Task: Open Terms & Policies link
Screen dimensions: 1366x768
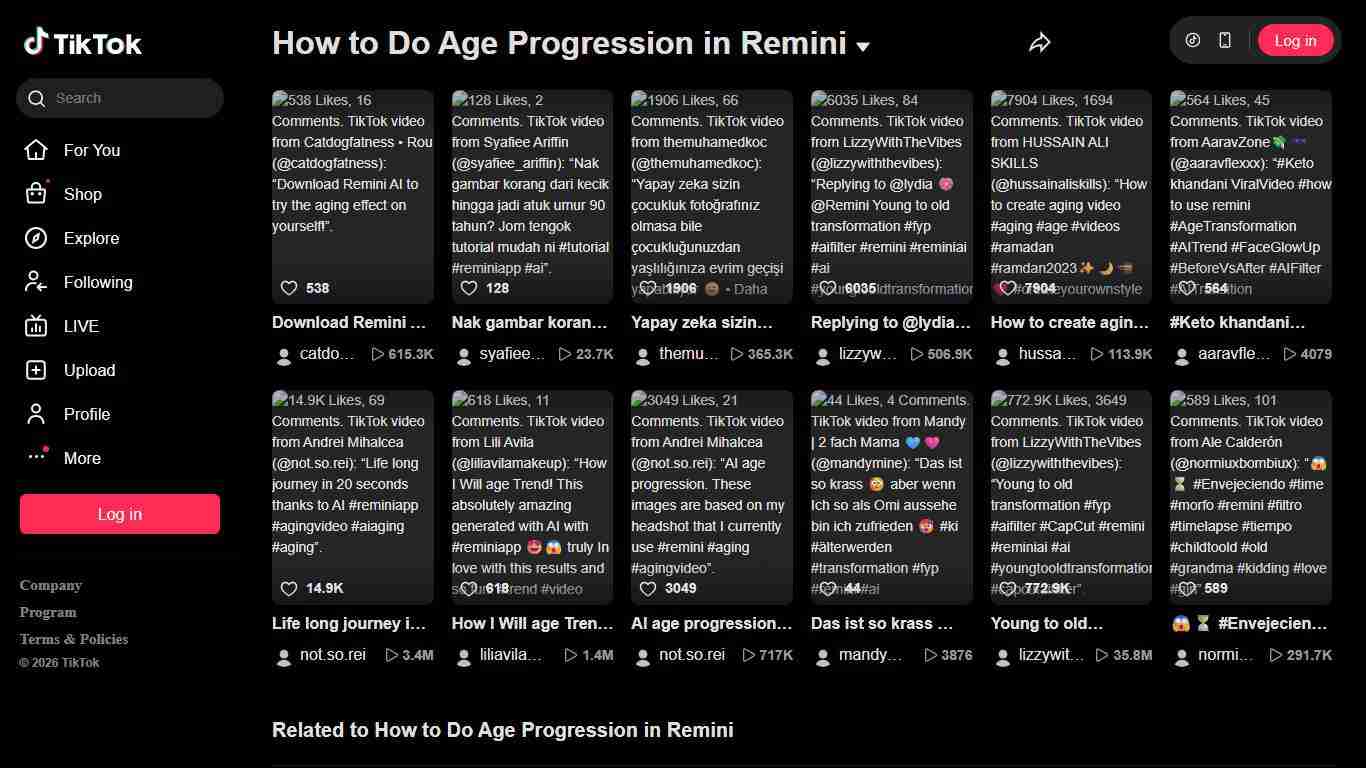Action: (73, 639)
